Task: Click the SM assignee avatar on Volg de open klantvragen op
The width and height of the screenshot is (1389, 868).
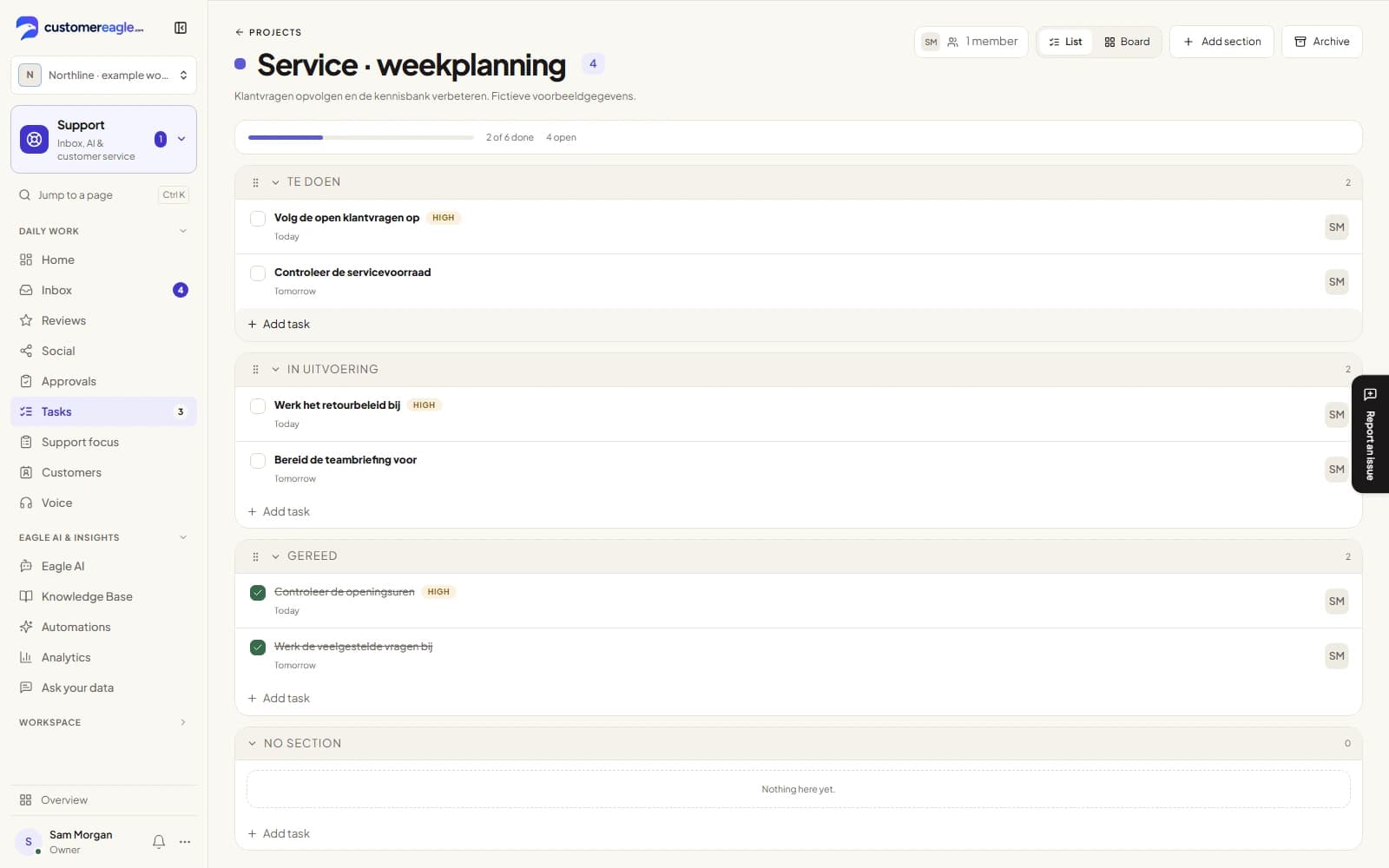Action: pyautogui.click(x=1336, y=227)
